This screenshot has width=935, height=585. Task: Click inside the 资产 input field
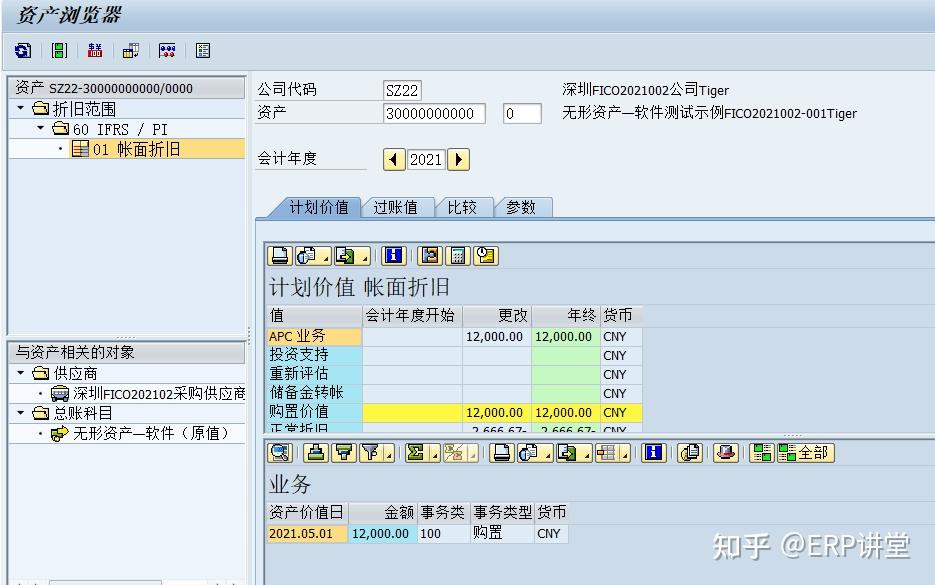(x=430, y=114)
